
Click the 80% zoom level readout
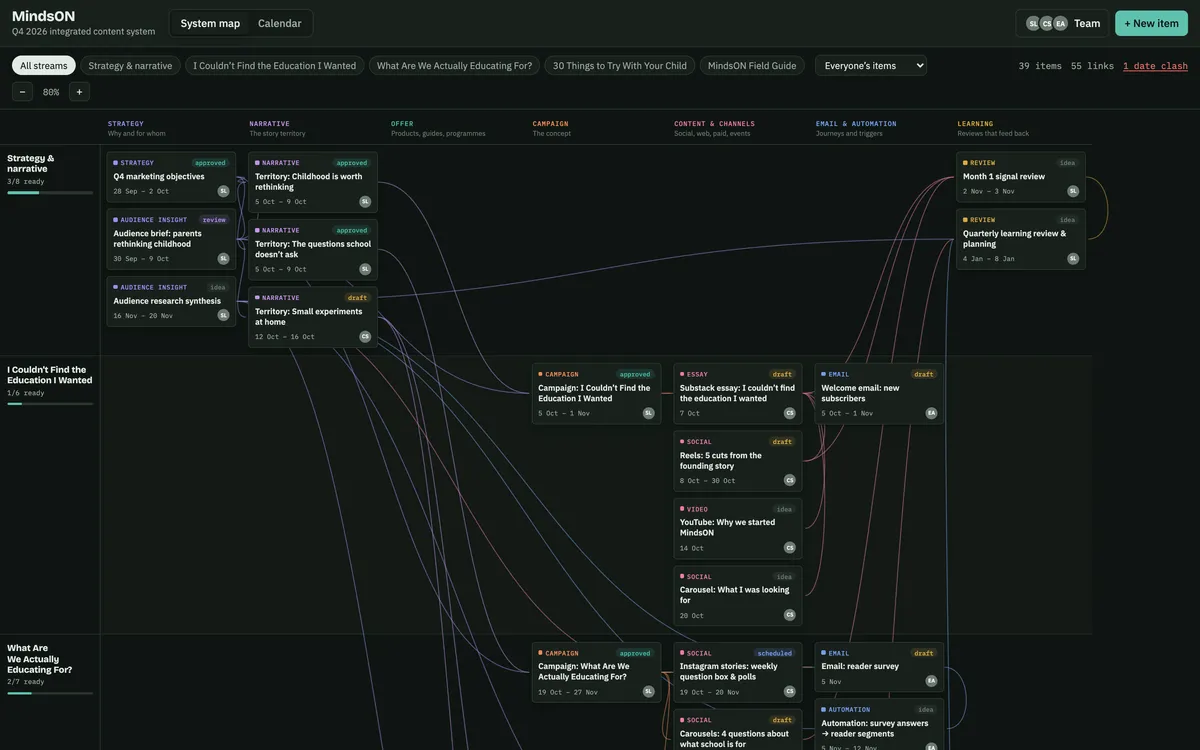pos(51,92)
